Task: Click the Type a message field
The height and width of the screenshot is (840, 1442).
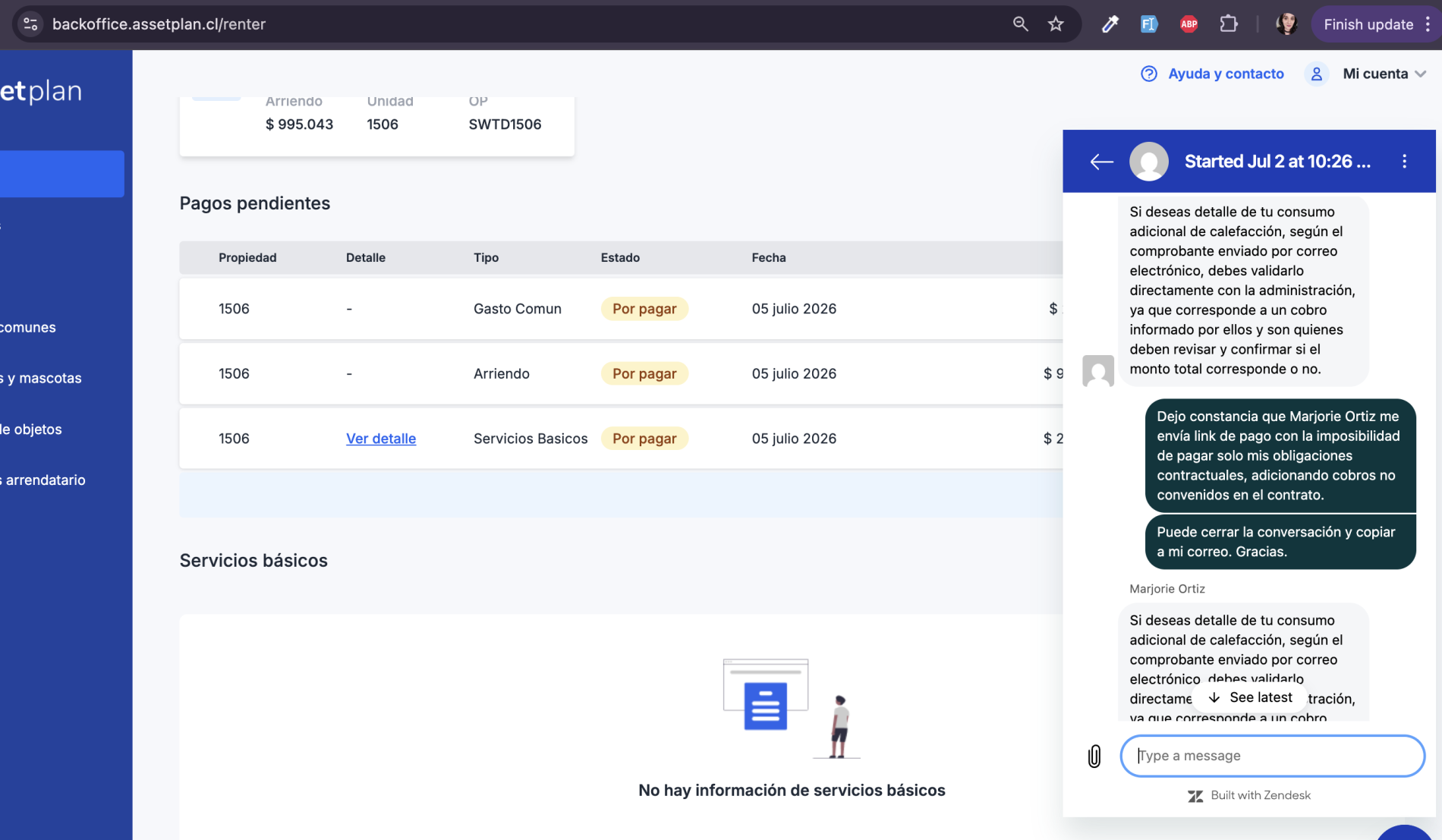Action: pyautogui.click(x=1273, y=756)
